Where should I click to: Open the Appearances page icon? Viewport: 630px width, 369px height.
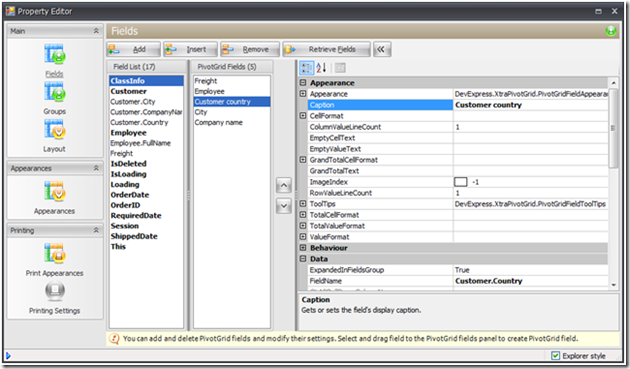tap(55, 192)
